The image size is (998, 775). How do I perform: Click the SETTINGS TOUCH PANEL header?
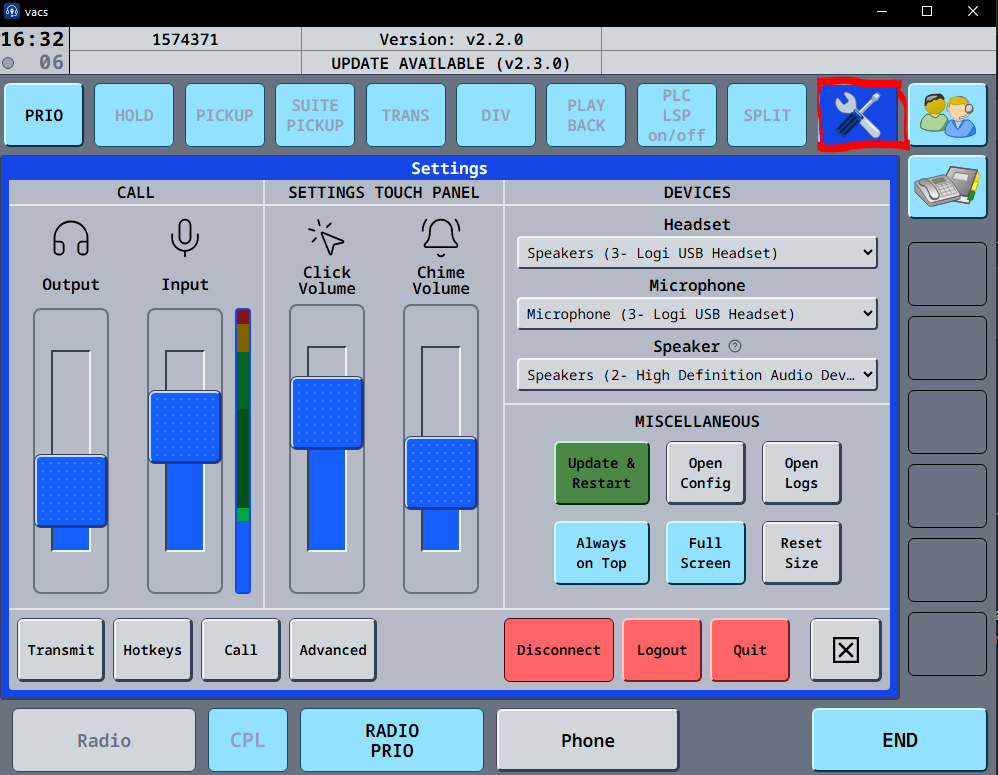[384, 192]
